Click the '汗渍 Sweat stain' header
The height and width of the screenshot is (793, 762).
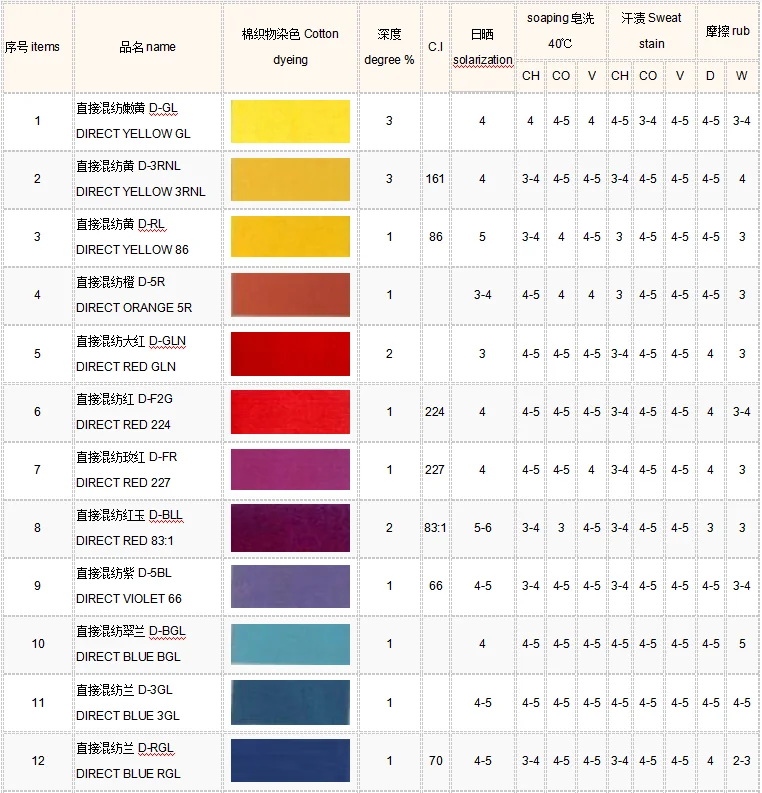[x=651, y=31]
